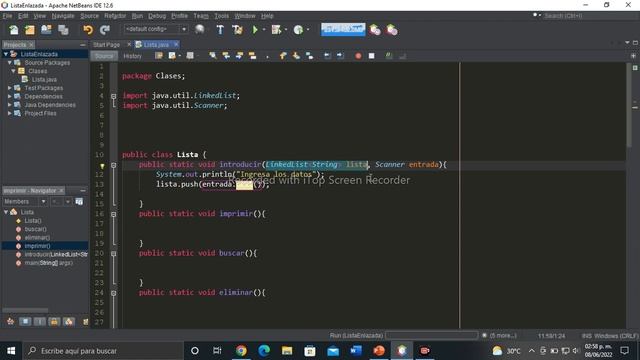
Task: Expand the Test Packages node
Action: [x=10, y=88]
